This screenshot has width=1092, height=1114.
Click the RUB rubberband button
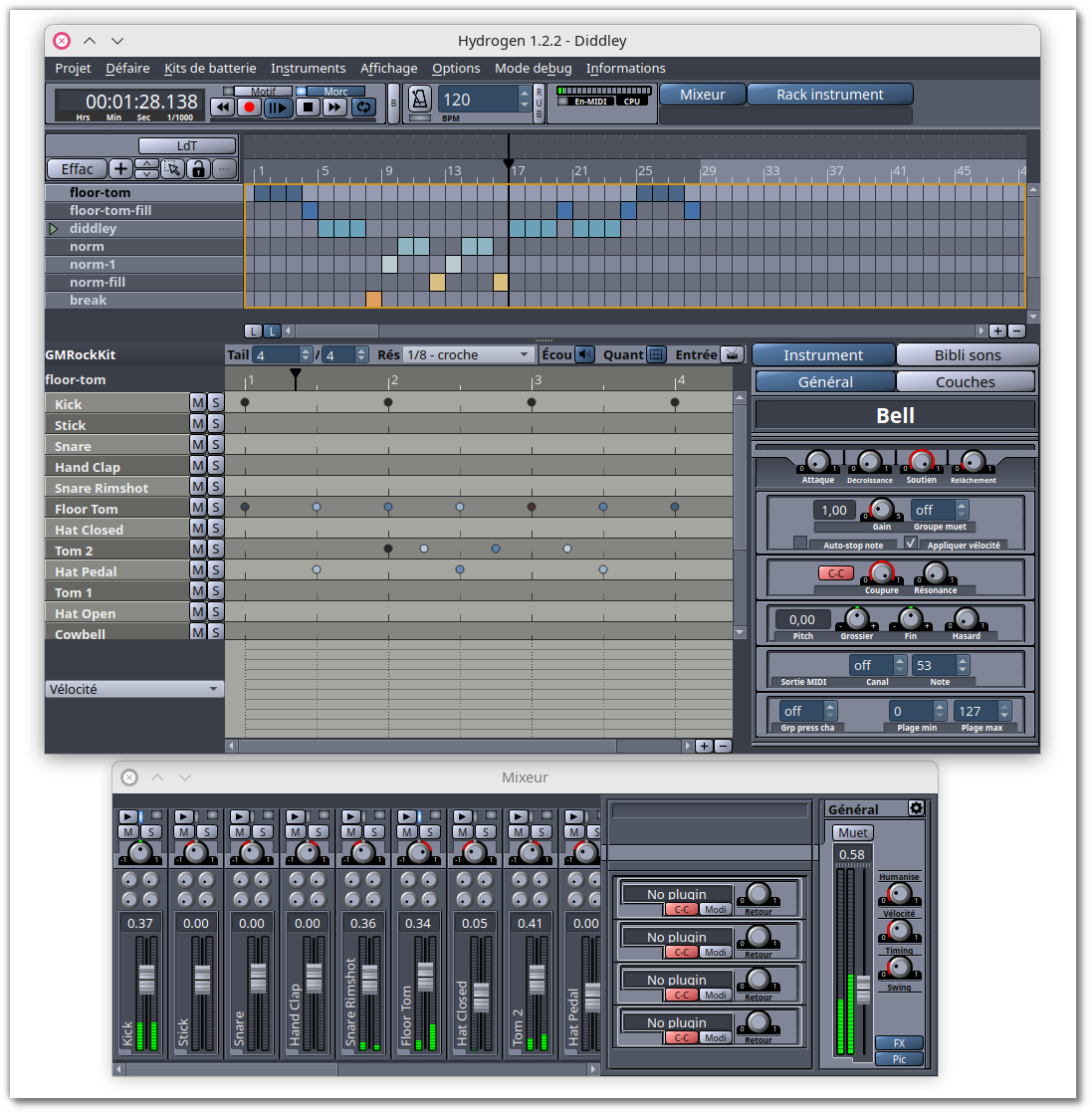[x=540, y=104]
